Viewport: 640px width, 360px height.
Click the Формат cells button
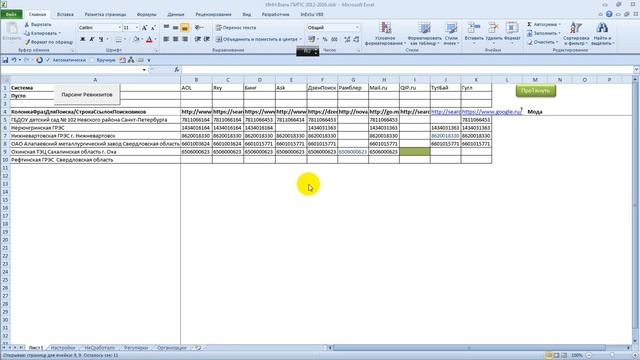(x=512, y=33)
